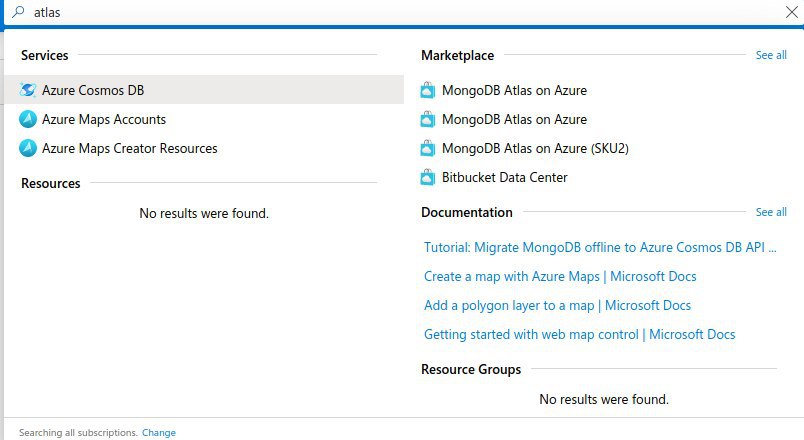
Task: Open Create a map with Azure Maps doc
Action: click(560, 276)
